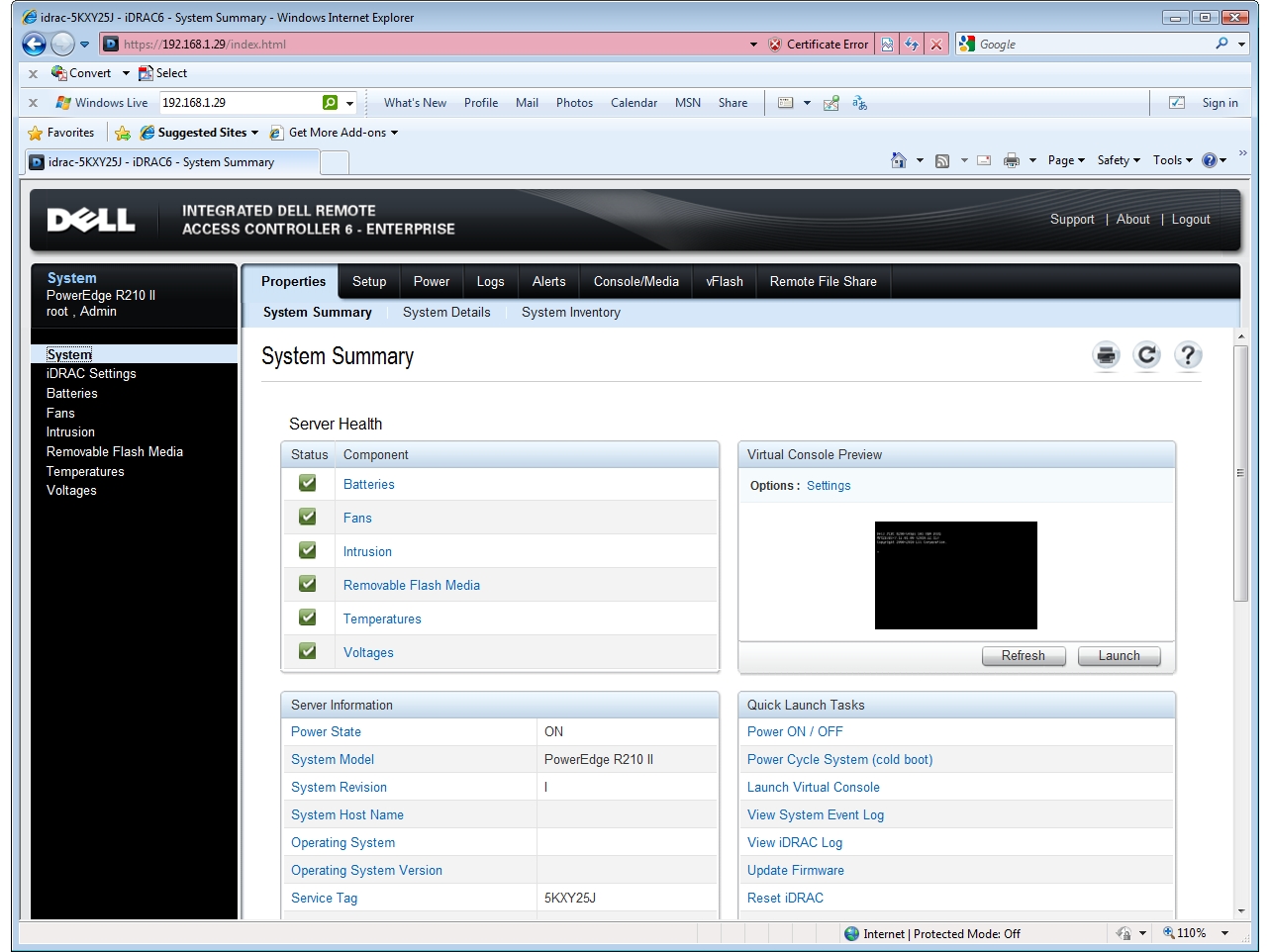Switch to the Power tab
Viewport: 1270px width, 952px height.
432,281
